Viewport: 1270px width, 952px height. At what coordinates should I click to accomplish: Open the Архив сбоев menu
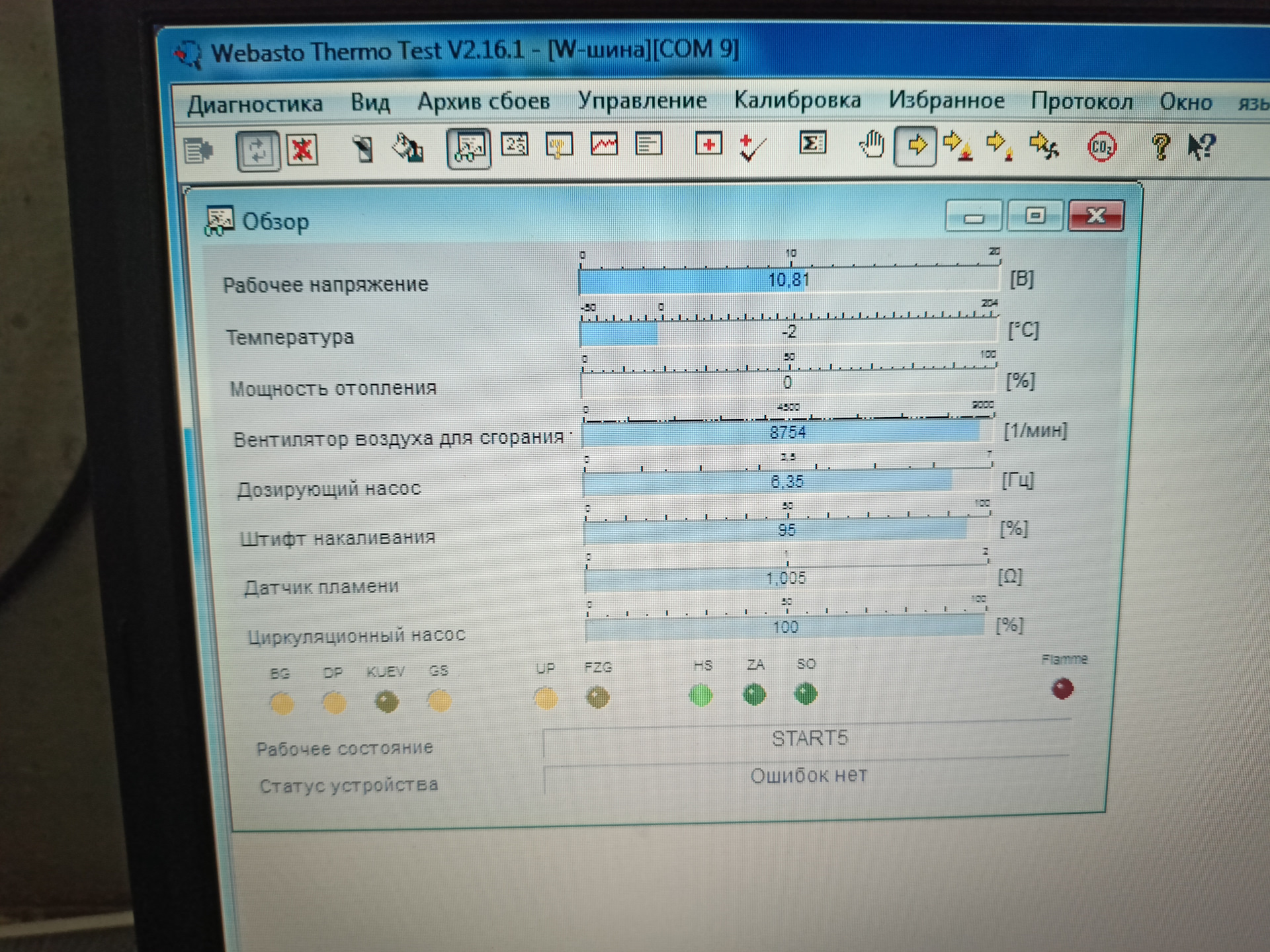point(484,101)
